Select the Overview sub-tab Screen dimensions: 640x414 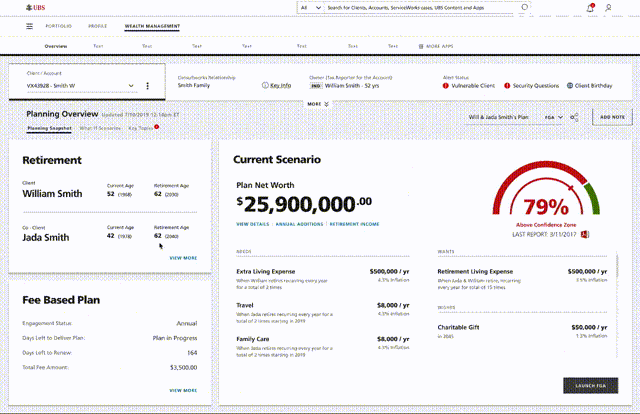tap(56, 46)
